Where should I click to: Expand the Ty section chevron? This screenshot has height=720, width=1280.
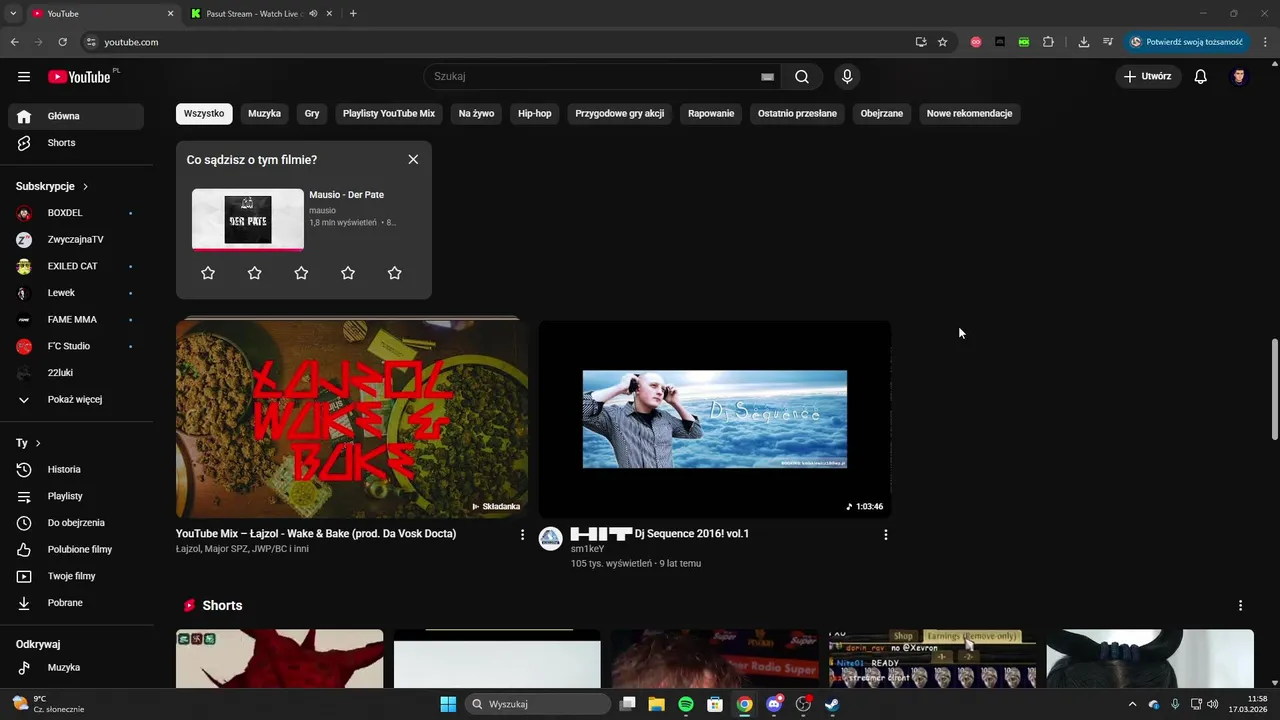(38, 443)
